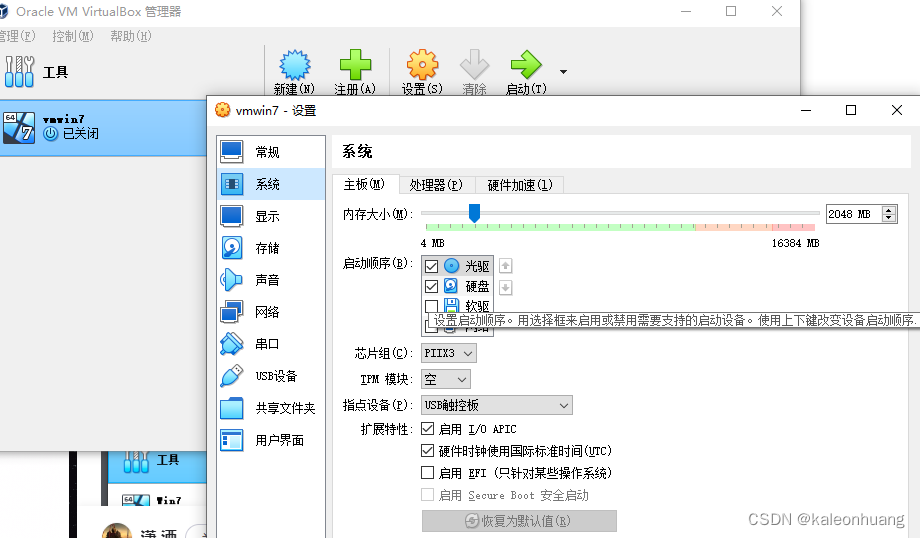Toggle the 光驱 boot device checkbox
This screenshot has height=538, width=920.
coord(431,266)
